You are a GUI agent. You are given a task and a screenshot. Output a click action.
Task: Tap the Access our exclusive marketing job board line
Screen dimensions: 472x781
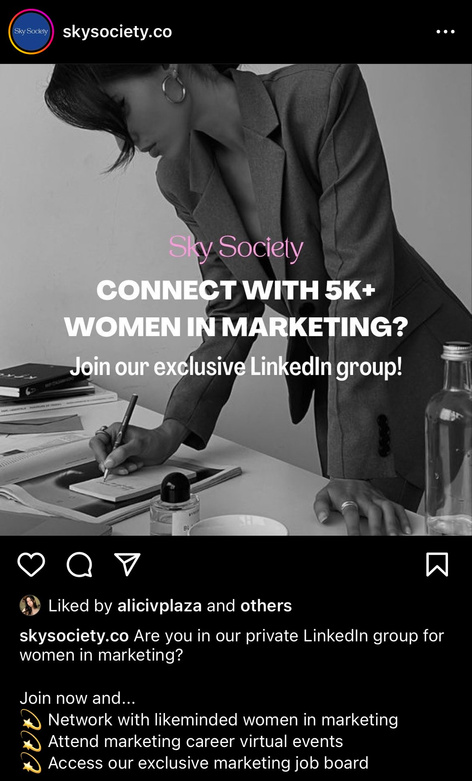(x=194, y=763)
